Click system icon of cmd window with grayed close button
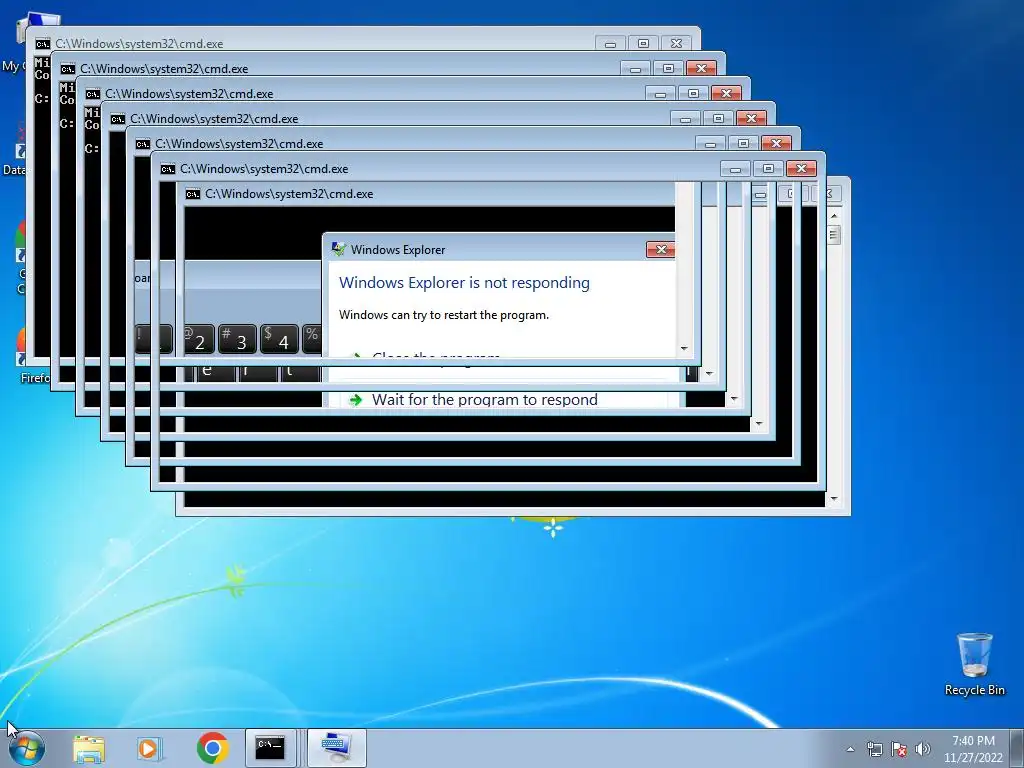Screen dimensions: 1024x768 coord(42,44)
